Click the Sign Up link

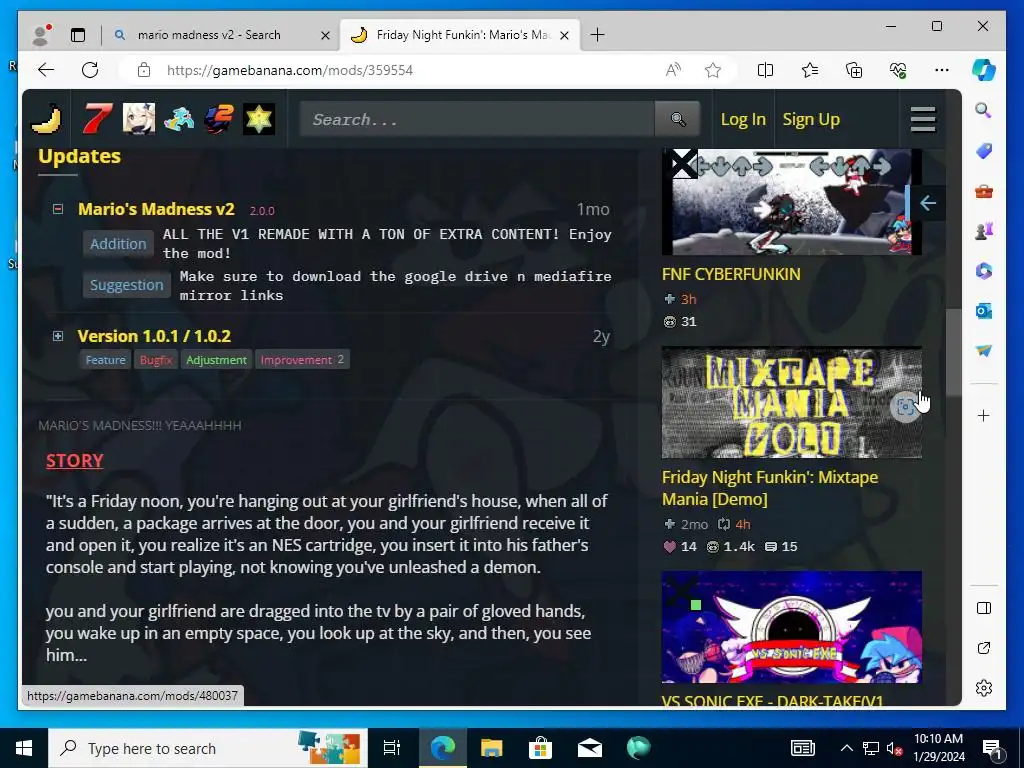811,120
